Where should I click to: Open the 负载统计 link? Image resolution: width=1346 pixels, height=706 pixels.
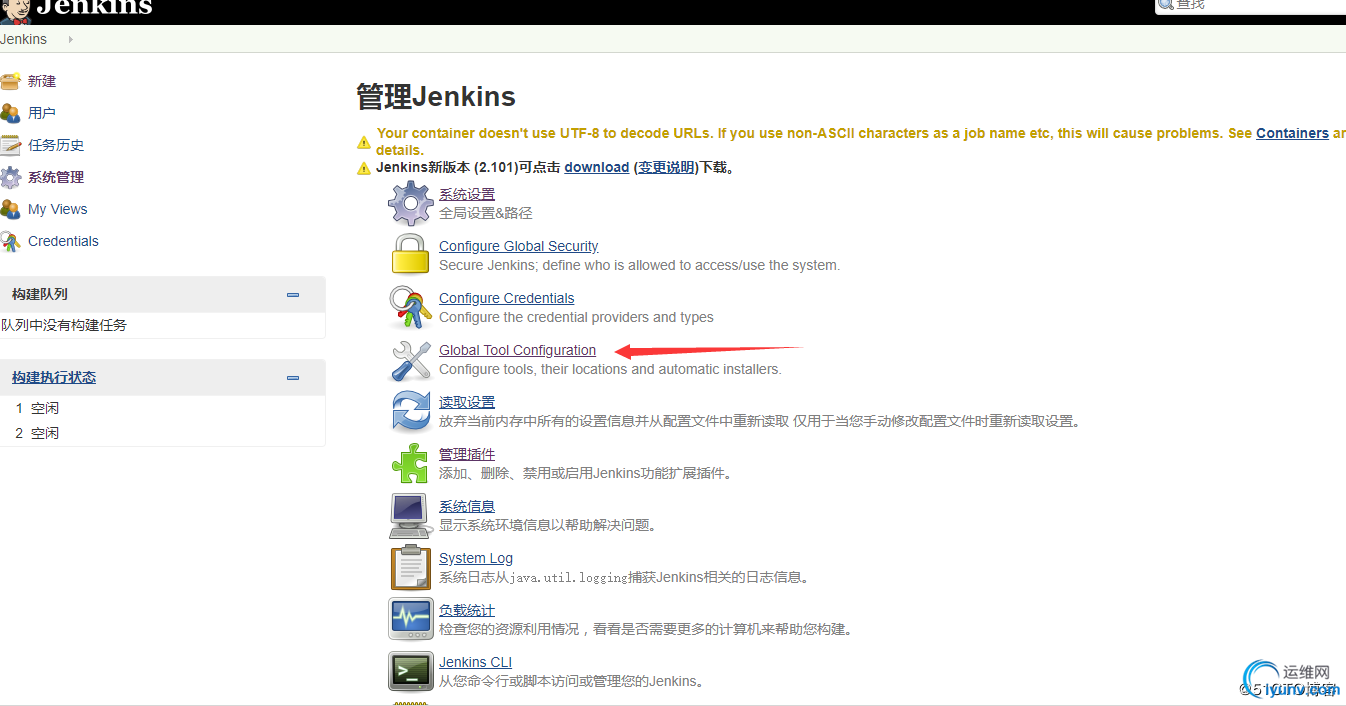[467, 610]
